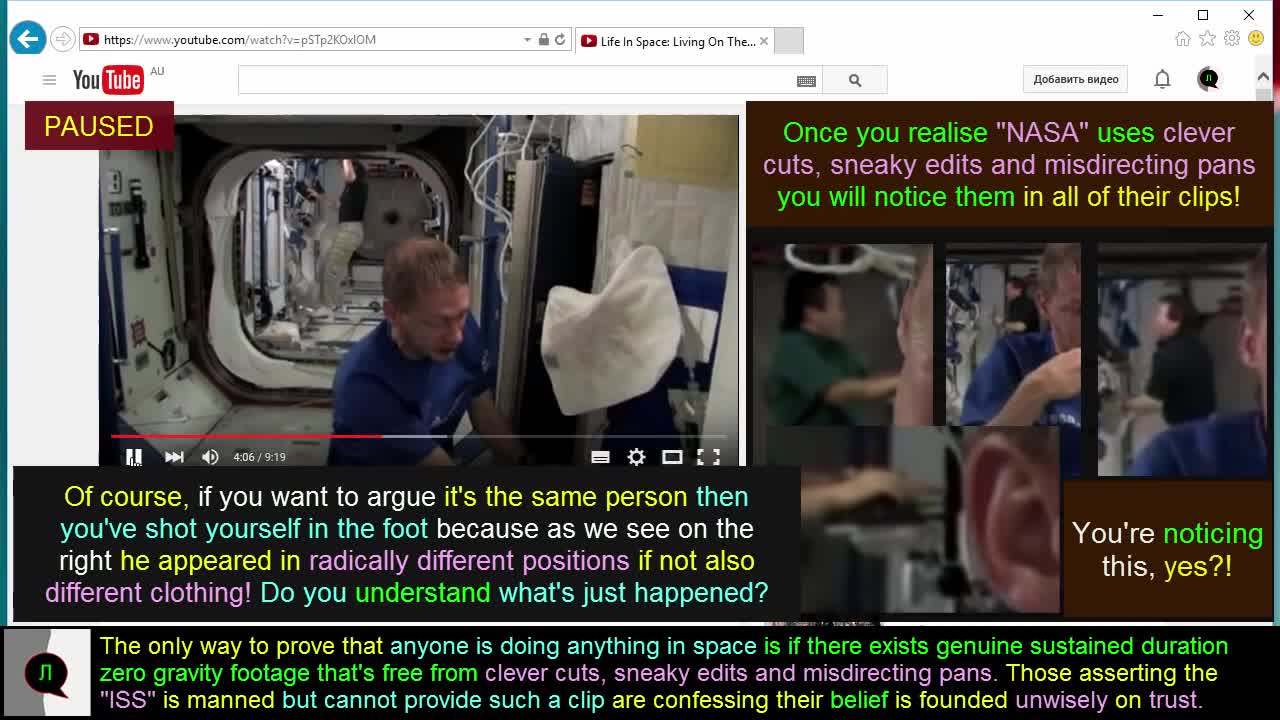Open browser Home icon
The image size is (1280, 720).
coord(1183,39)
